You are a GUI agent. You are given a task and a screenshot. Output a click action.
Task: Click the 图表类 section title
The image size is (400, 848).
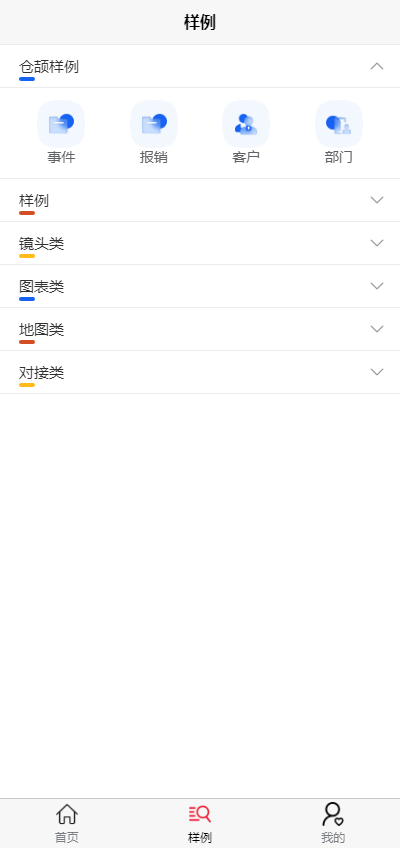click(x=42, y=287)
